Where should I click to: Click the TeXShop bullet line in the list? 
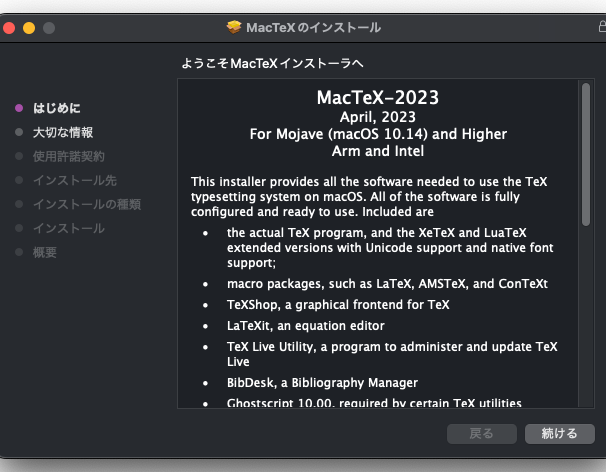(338, 305)
